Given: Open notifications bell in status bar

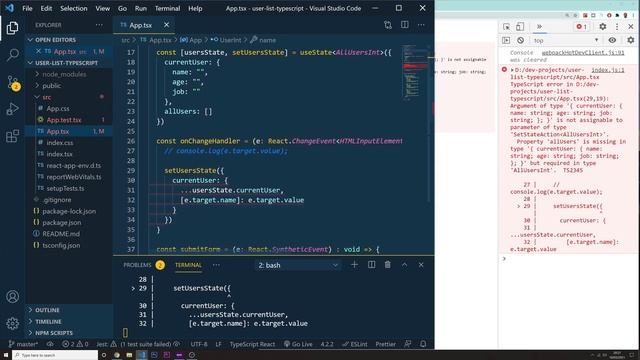Looking at the screenshot, I should point(423,344).
